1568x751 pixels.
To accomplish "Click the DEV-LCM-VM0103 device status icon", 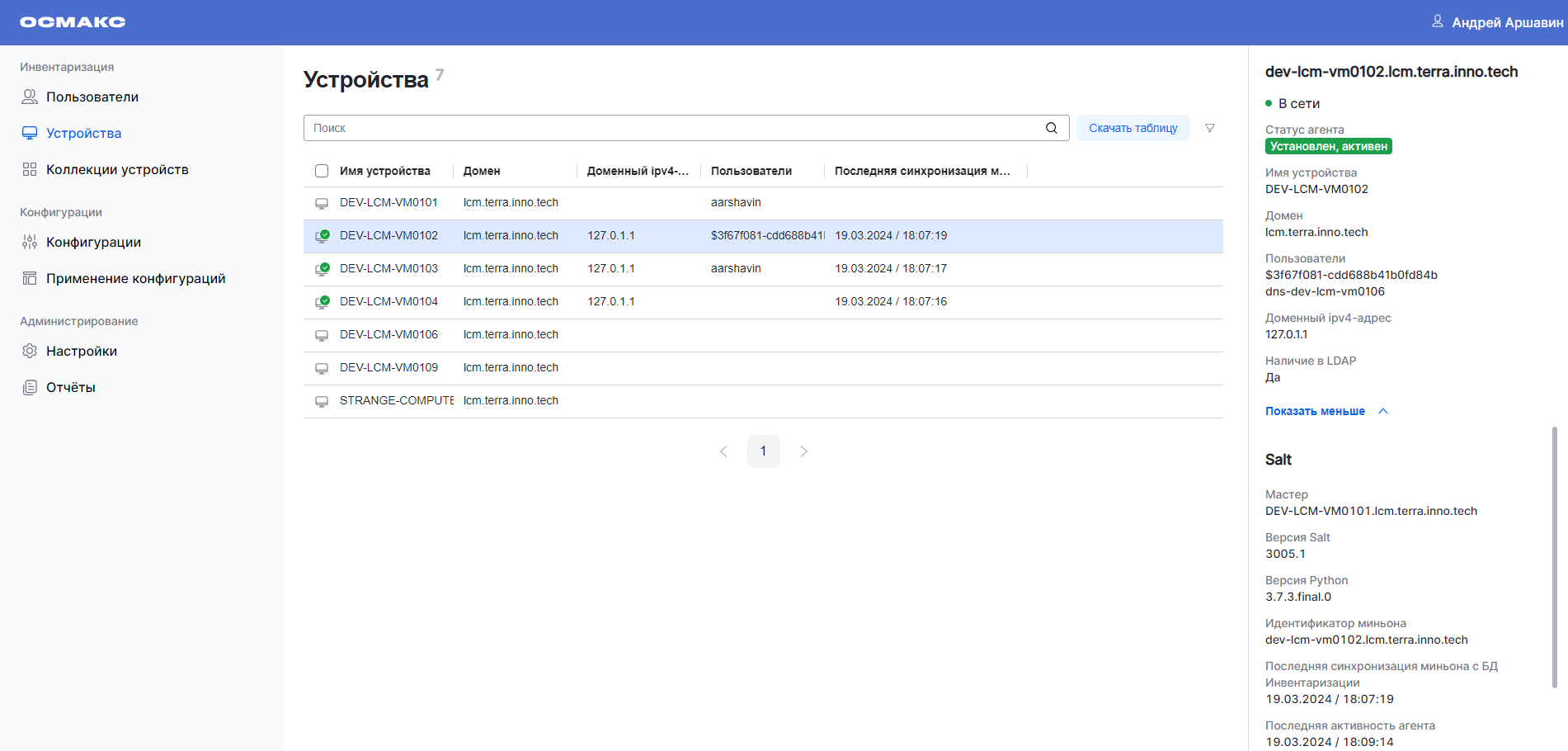I will pyautogui.click(x=322, y=269).
